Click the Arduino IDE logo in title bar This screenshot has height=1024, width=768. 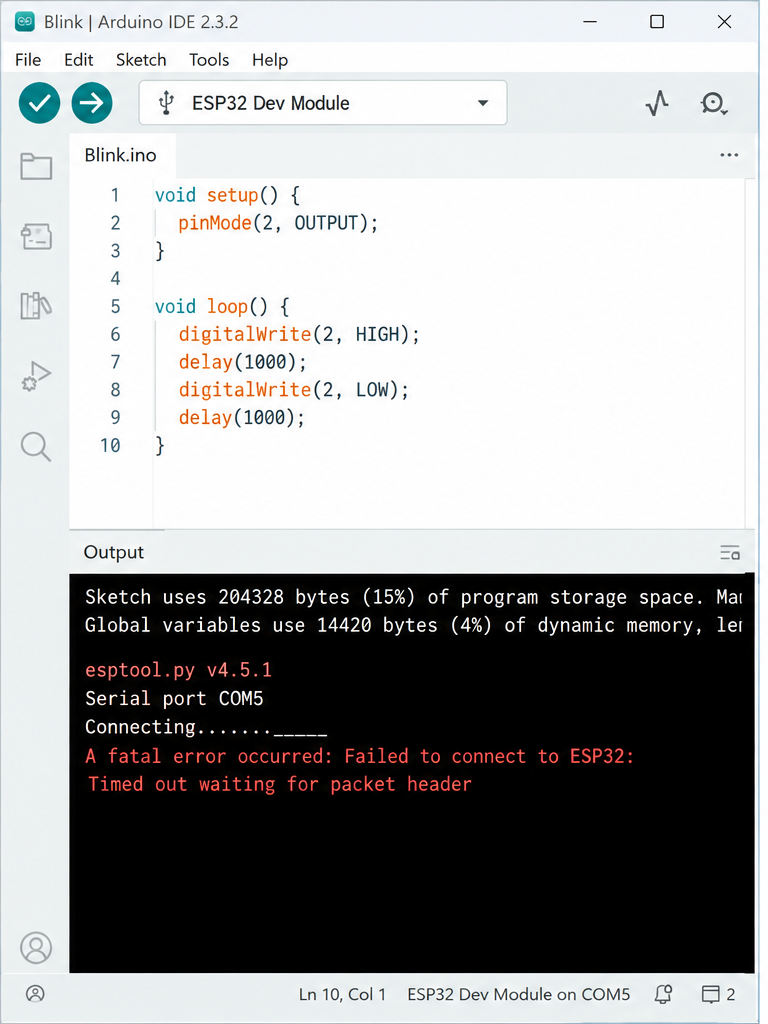click(x=25, y=22)
